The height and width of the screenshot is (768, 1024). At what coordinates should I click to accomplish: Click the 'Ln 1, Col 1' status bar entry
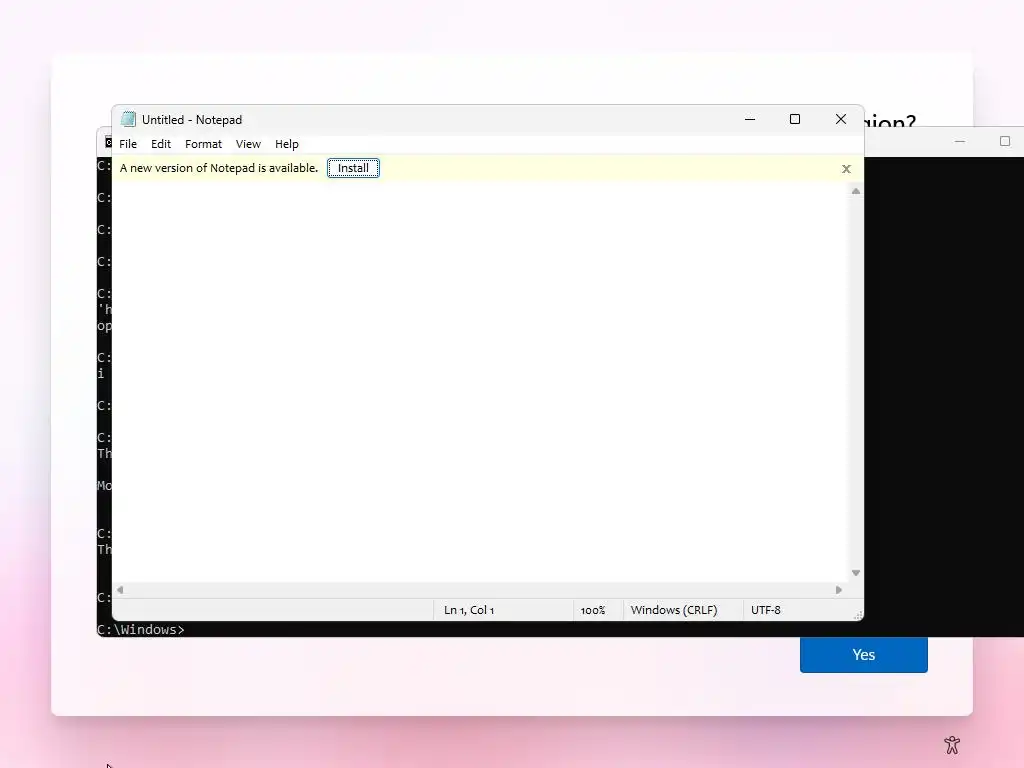coord(469,610)
